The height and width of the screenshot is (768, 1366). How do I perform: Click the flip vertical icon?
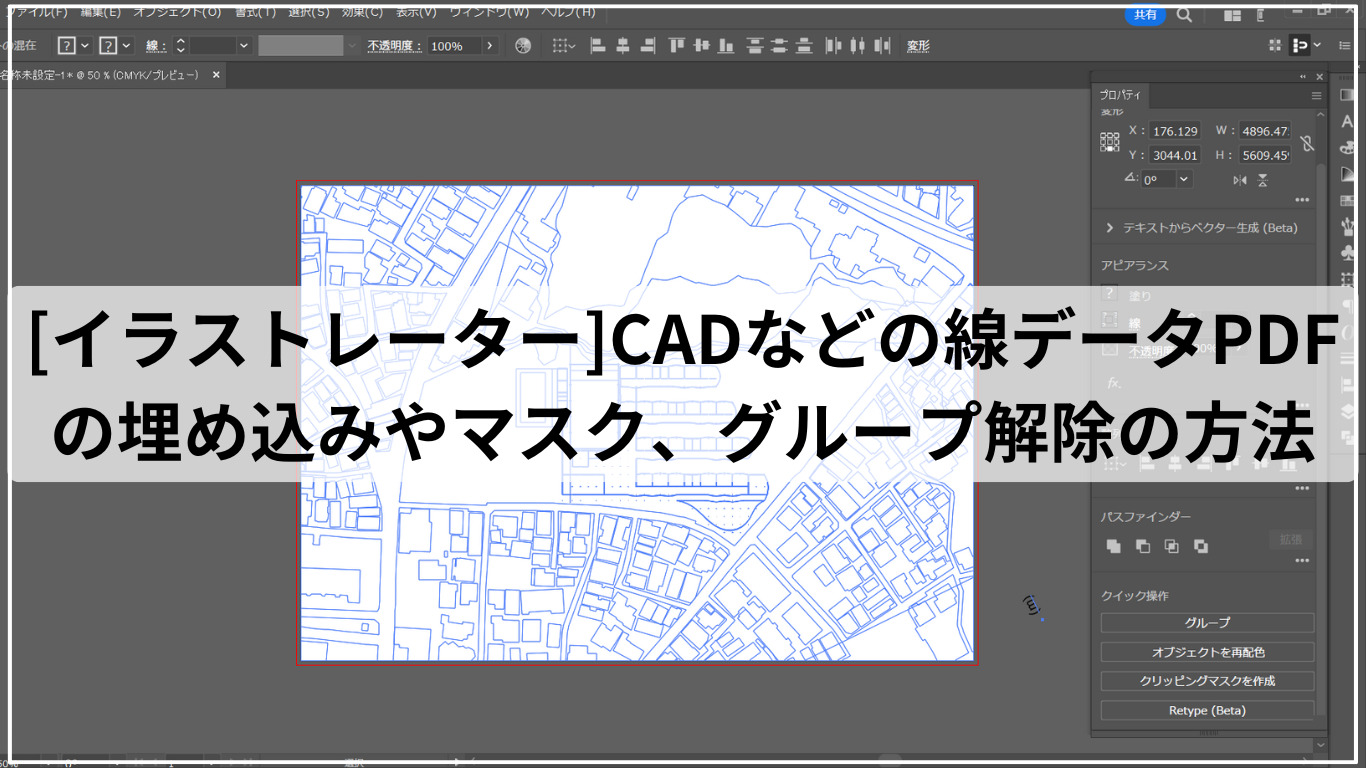(1263, 180)
